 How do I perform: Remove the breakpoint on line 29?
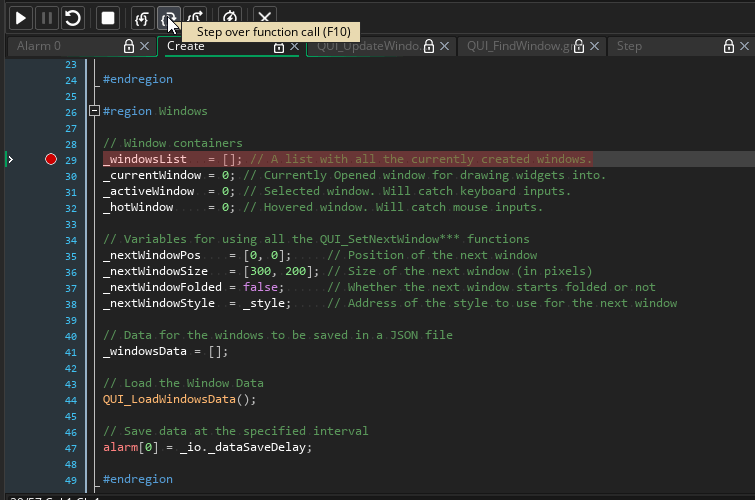click(x=51, y=160)
